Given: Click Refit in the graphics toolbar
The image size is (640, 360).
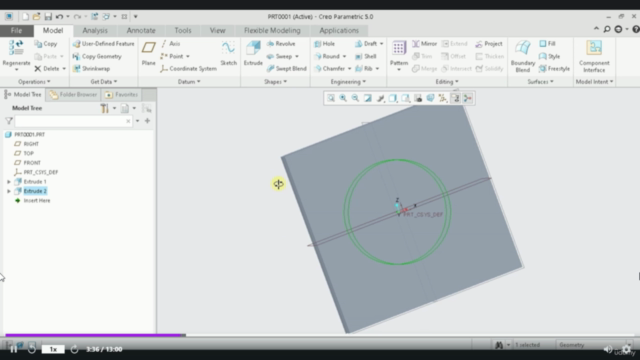Looking at the screenshot, I should pyautogui.click(x=331, y=98).
